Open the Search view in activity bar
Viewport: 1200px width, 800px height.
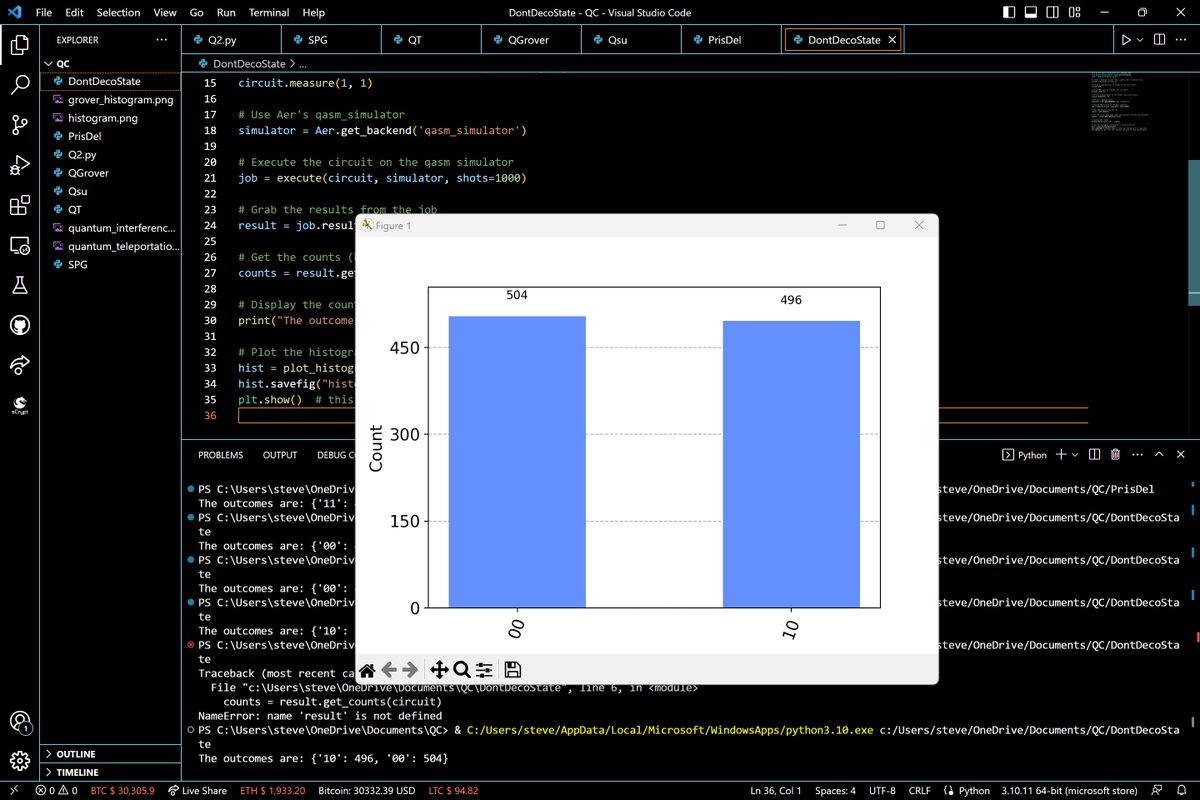[x=20, y=85]
